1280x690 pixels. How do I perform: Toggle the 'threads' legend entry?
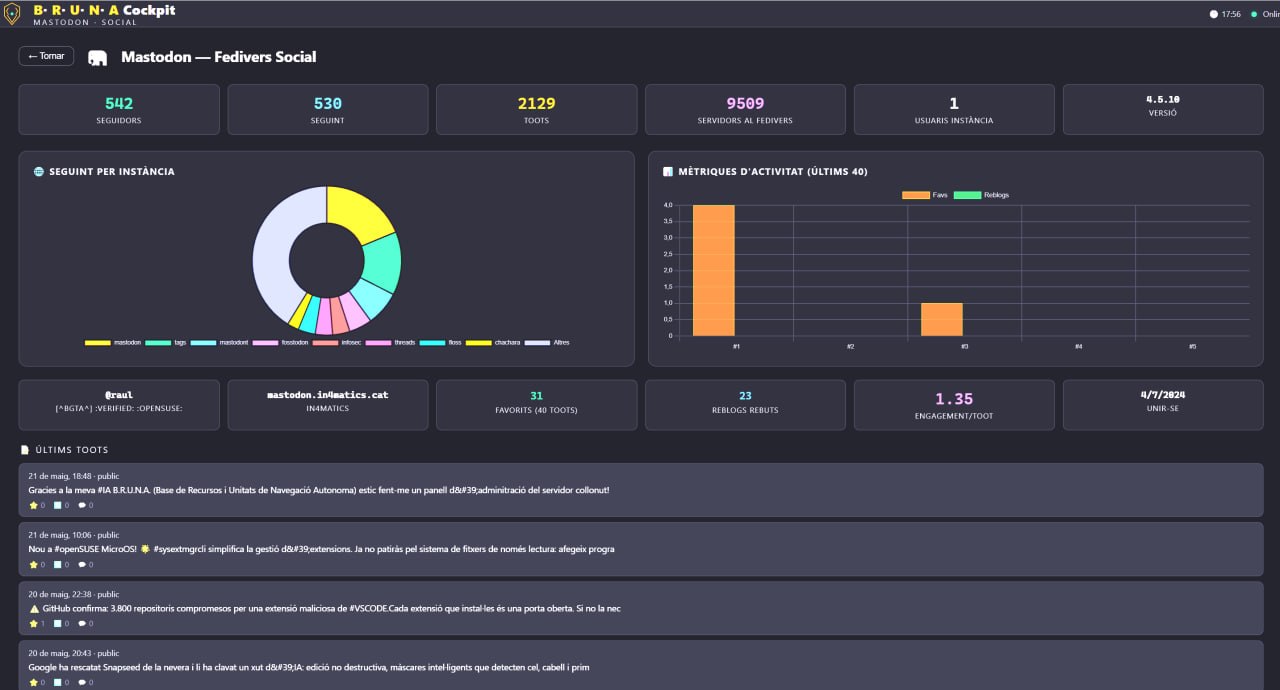tap(390, 343)
